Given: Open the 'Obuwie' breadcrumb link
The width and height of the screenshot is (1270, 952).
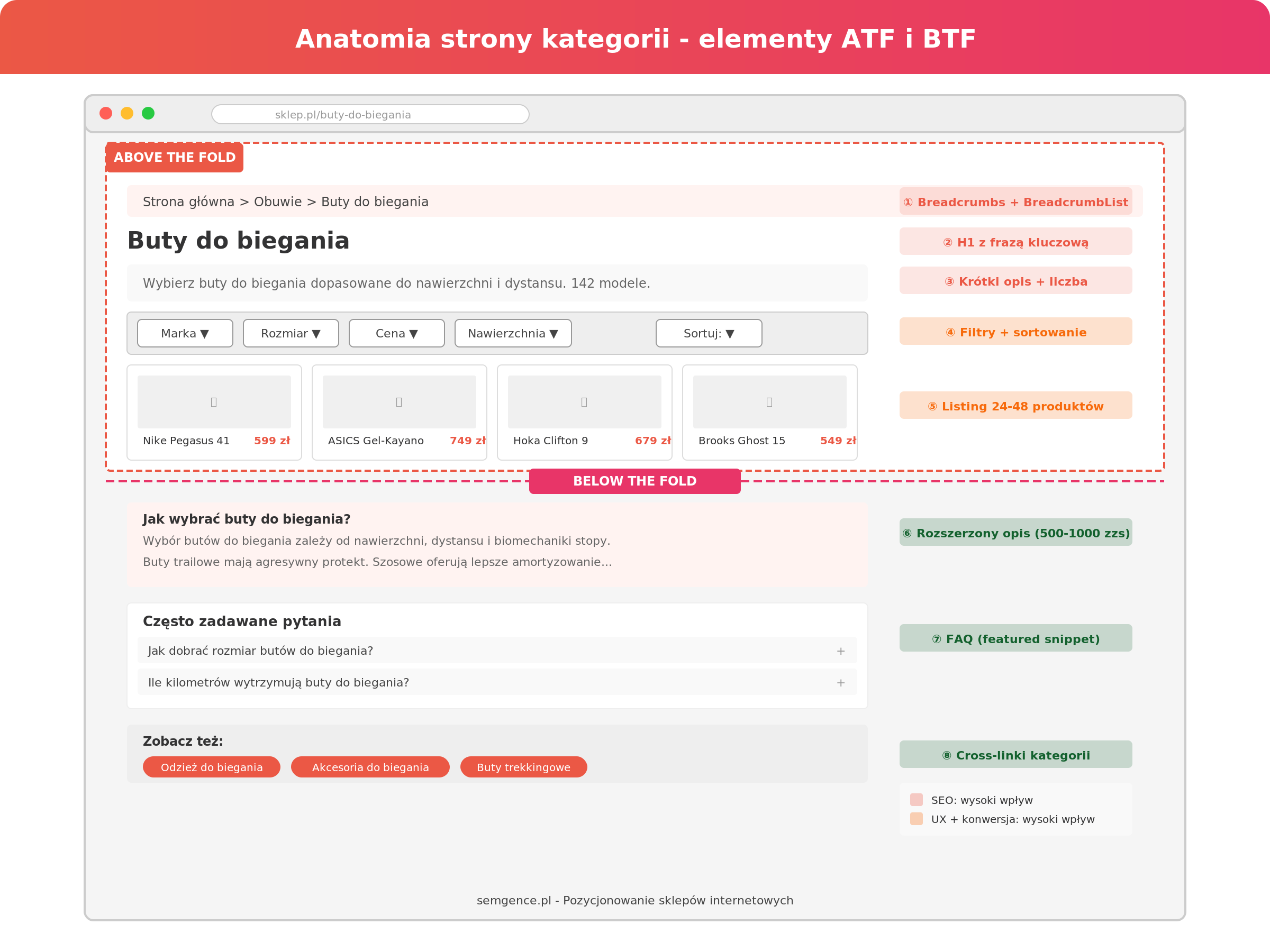Looking at the screenshot, I should coord(278,202).
